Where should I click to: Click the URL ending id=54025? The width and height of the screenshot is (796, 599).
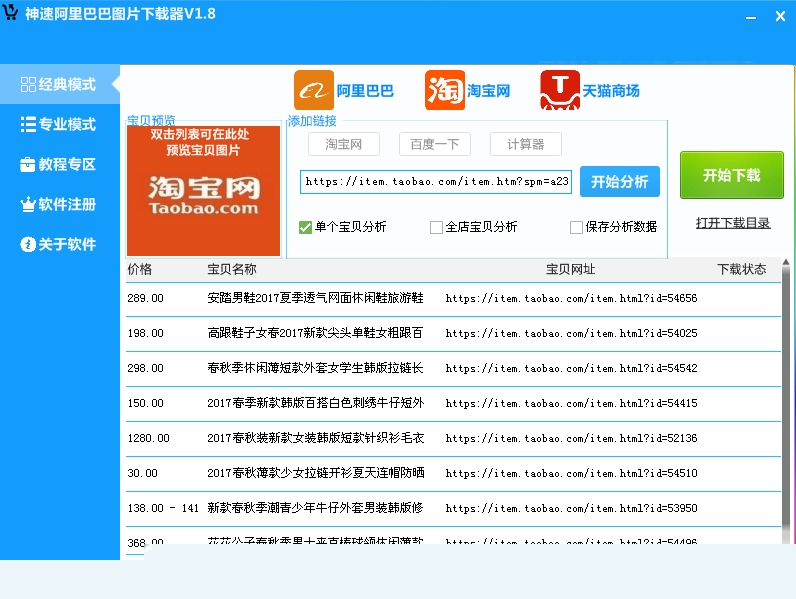(x=572, y=334)
